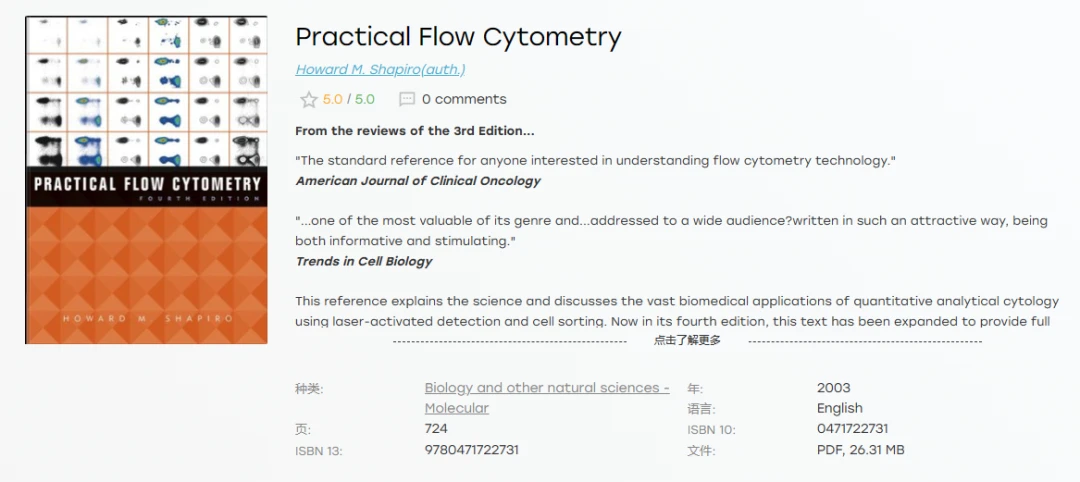The image size is (1080, 482).
Task: Click the PDF, 26.31 MB file info
Action: pos(860,450)
